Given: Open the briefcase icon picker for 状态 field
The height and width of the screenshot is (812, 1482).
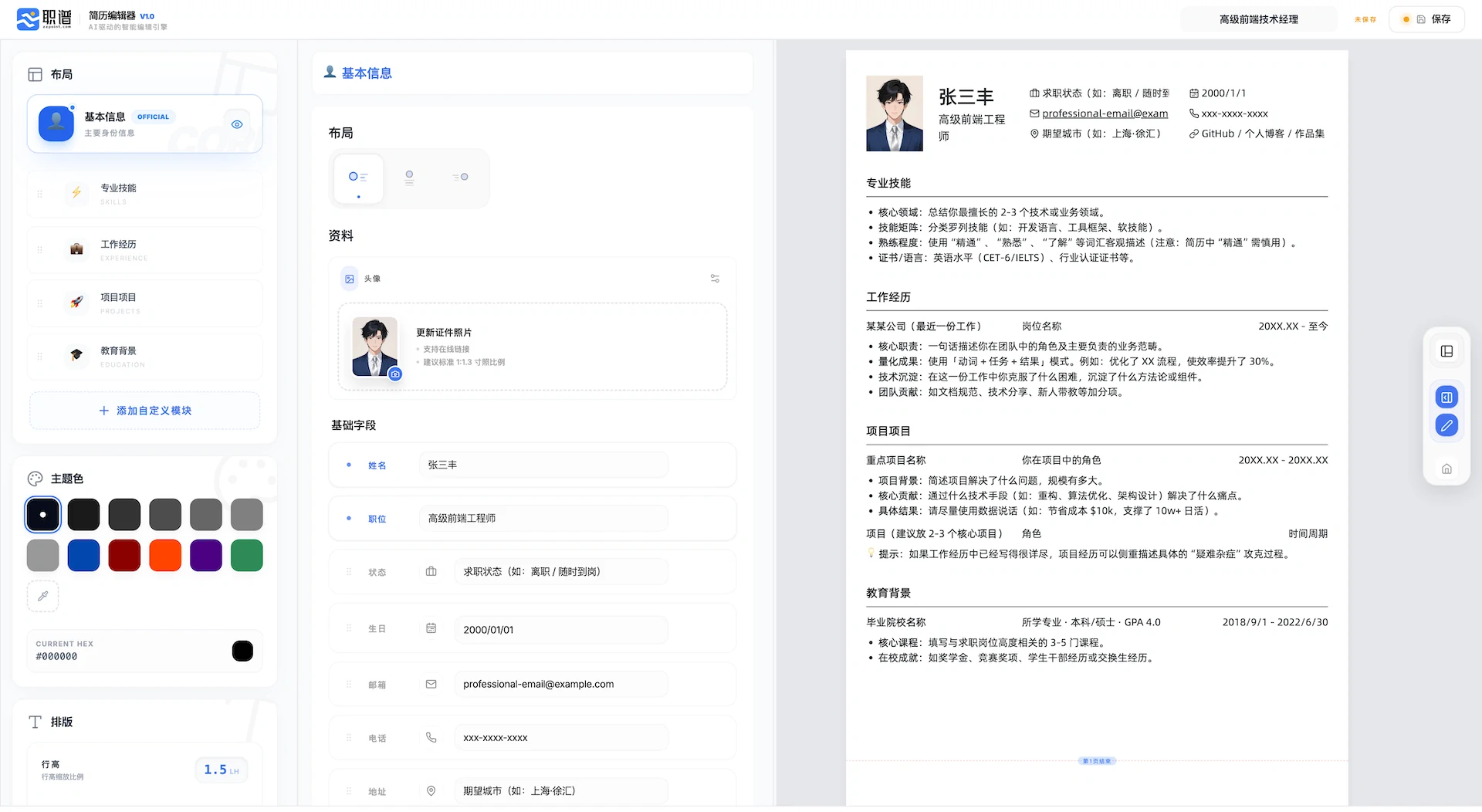Looking at the screenshot, I should click(x=431, y=572).
